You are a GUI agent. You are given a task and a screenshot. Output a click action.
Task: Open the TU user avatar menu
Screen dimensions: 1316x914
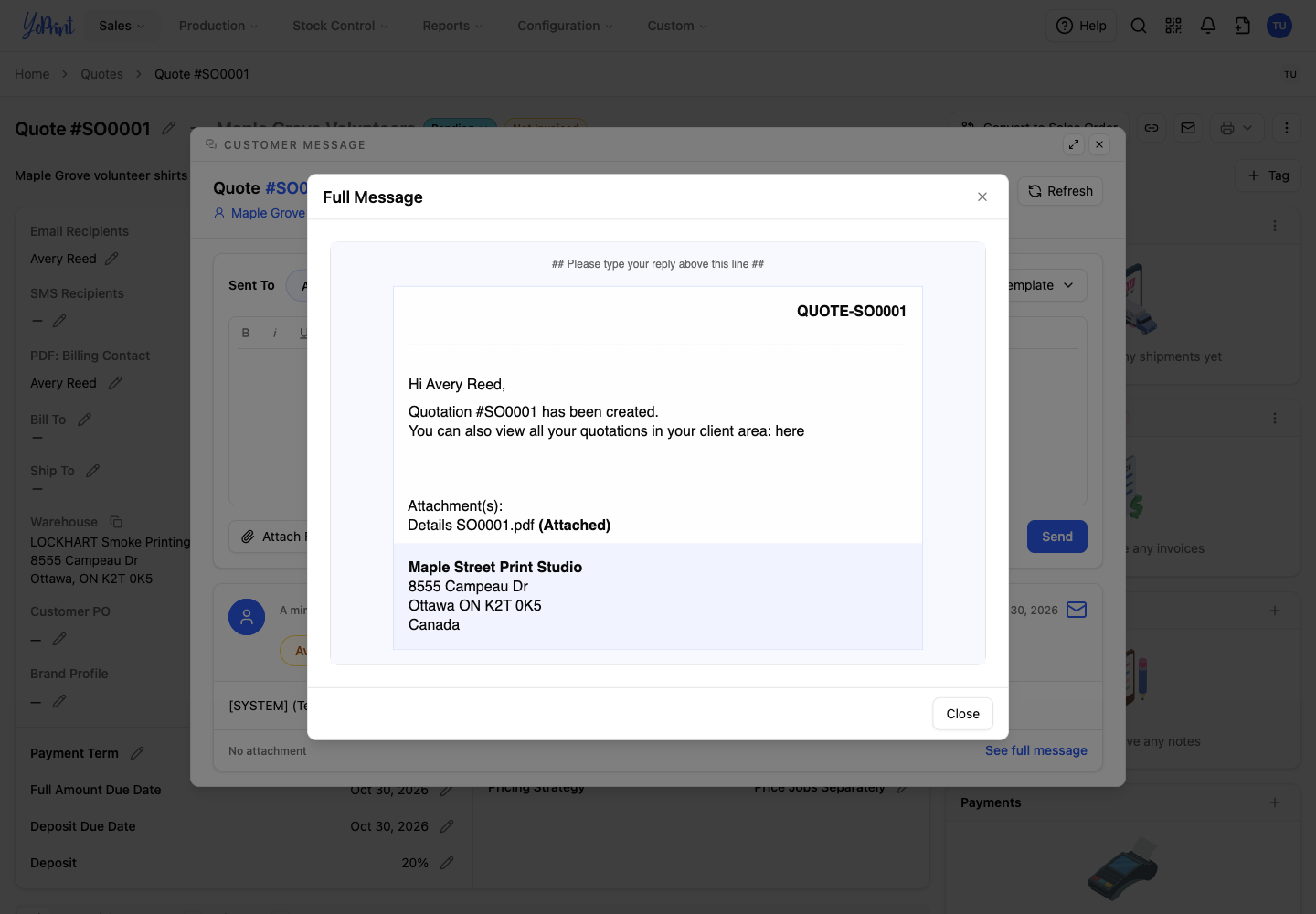[x=1279, y=26]
